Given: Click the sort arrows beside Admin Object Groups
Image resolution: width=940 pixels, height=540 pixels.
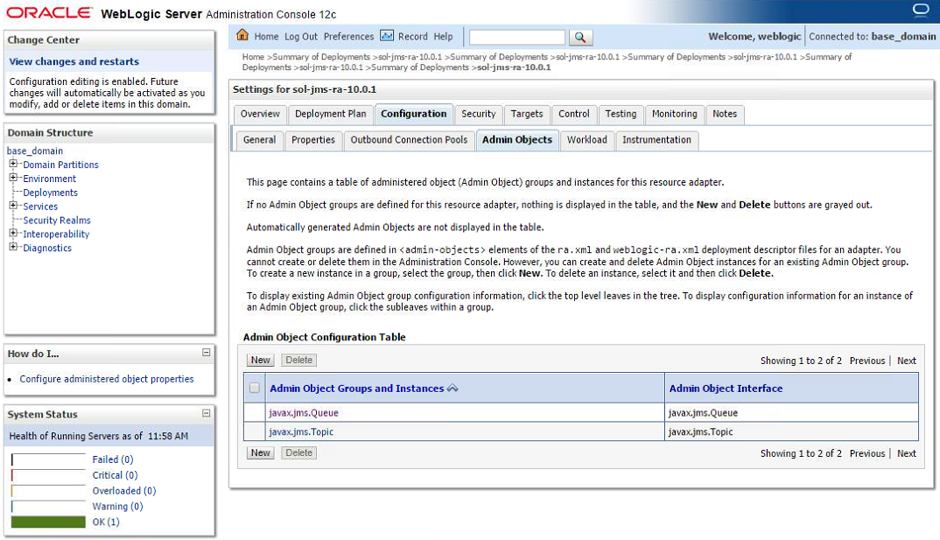Looking at the screenshot, I should coord(453,388).
